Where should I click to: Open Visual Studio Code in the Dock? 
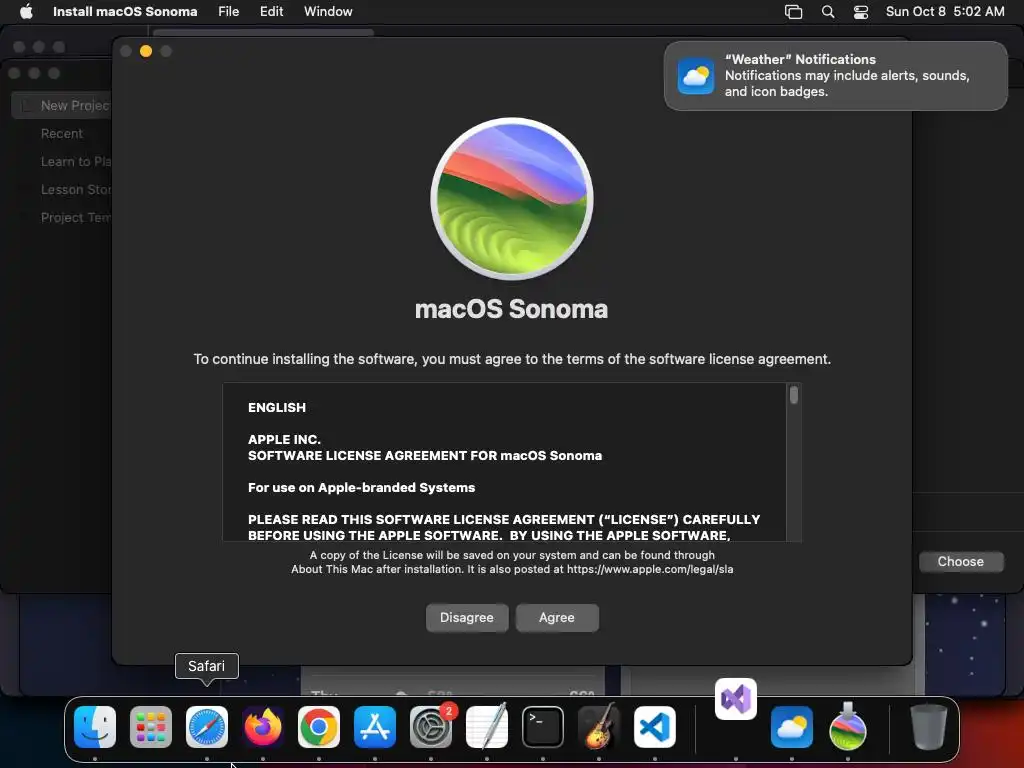click(x=655, y=727)
